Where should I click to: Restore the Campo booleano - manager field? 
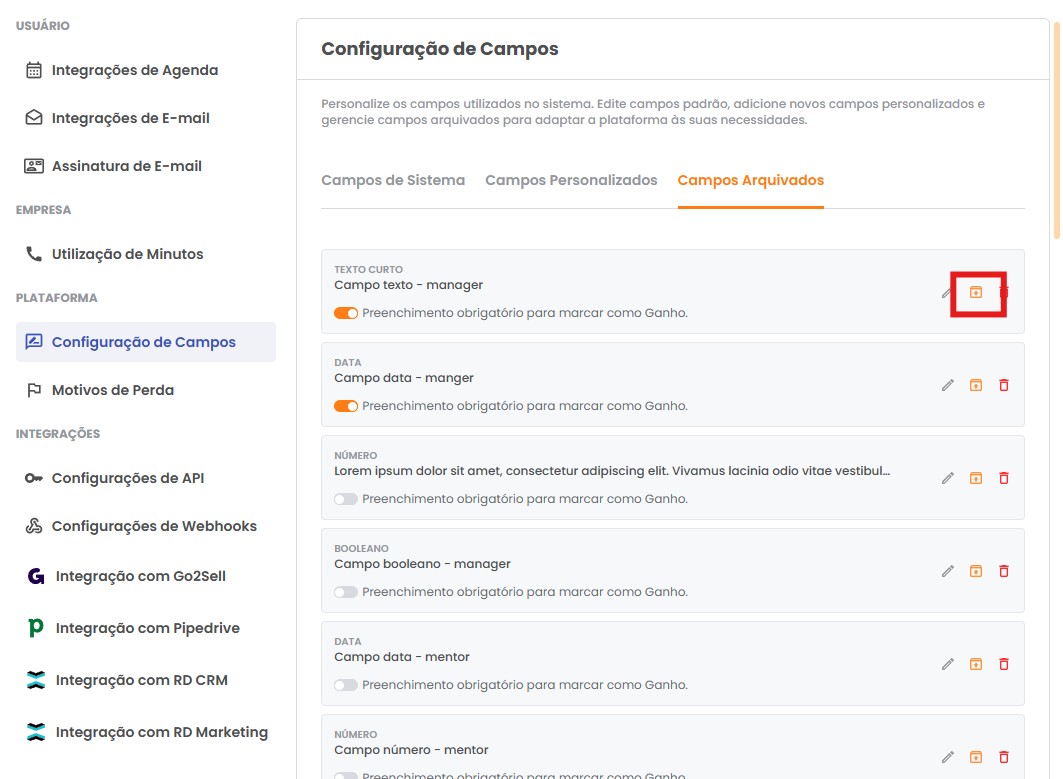tap(976, 571)
